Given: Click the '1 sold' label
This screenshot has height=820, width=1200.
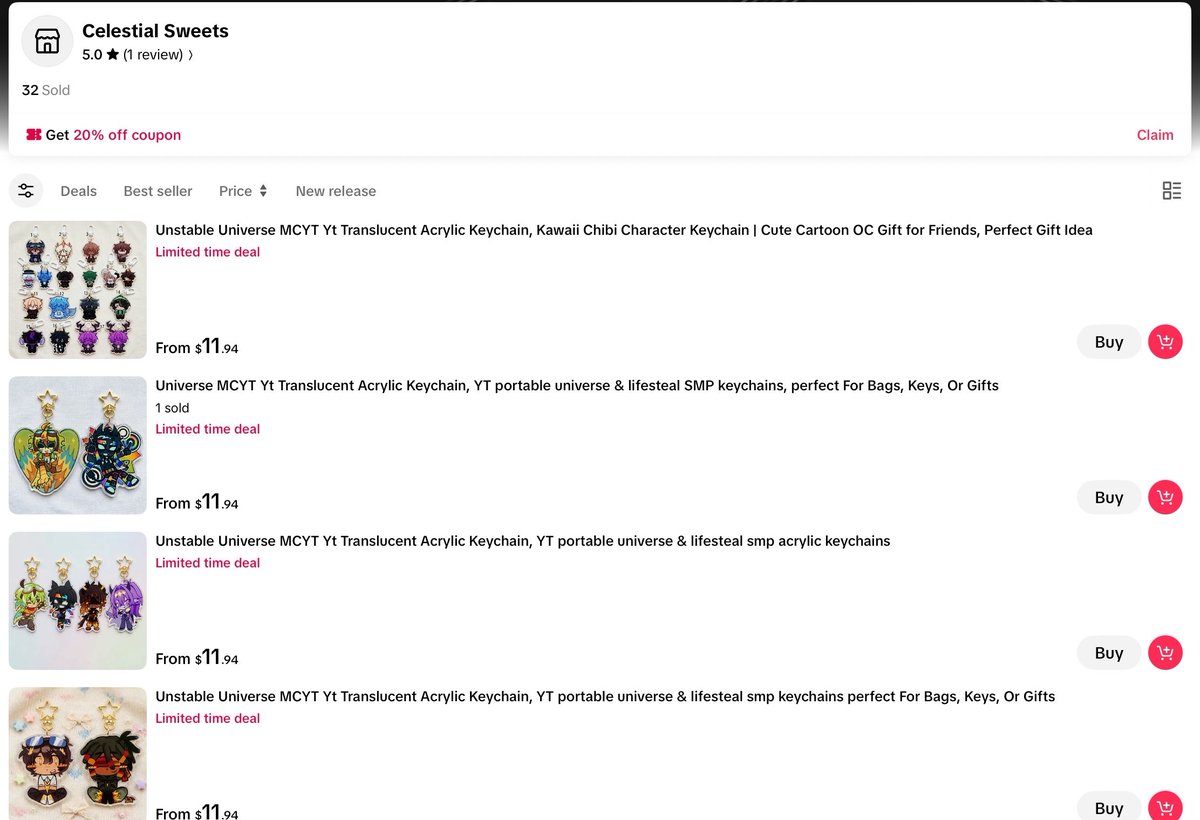Looking at the screenshot, I should click(x=172, y=408).
